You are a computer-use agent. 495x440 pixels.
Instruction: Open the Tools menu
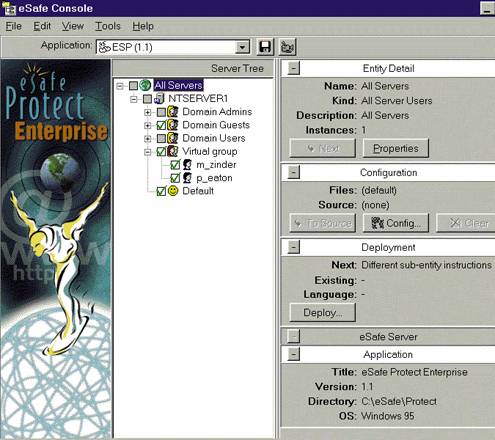[108, 26]
